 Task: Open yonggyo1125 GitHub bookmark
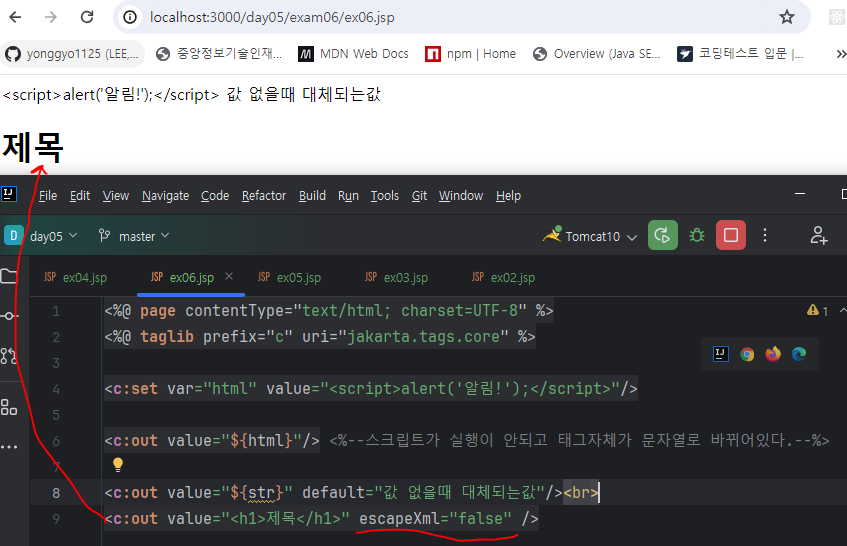pos(72,54)
